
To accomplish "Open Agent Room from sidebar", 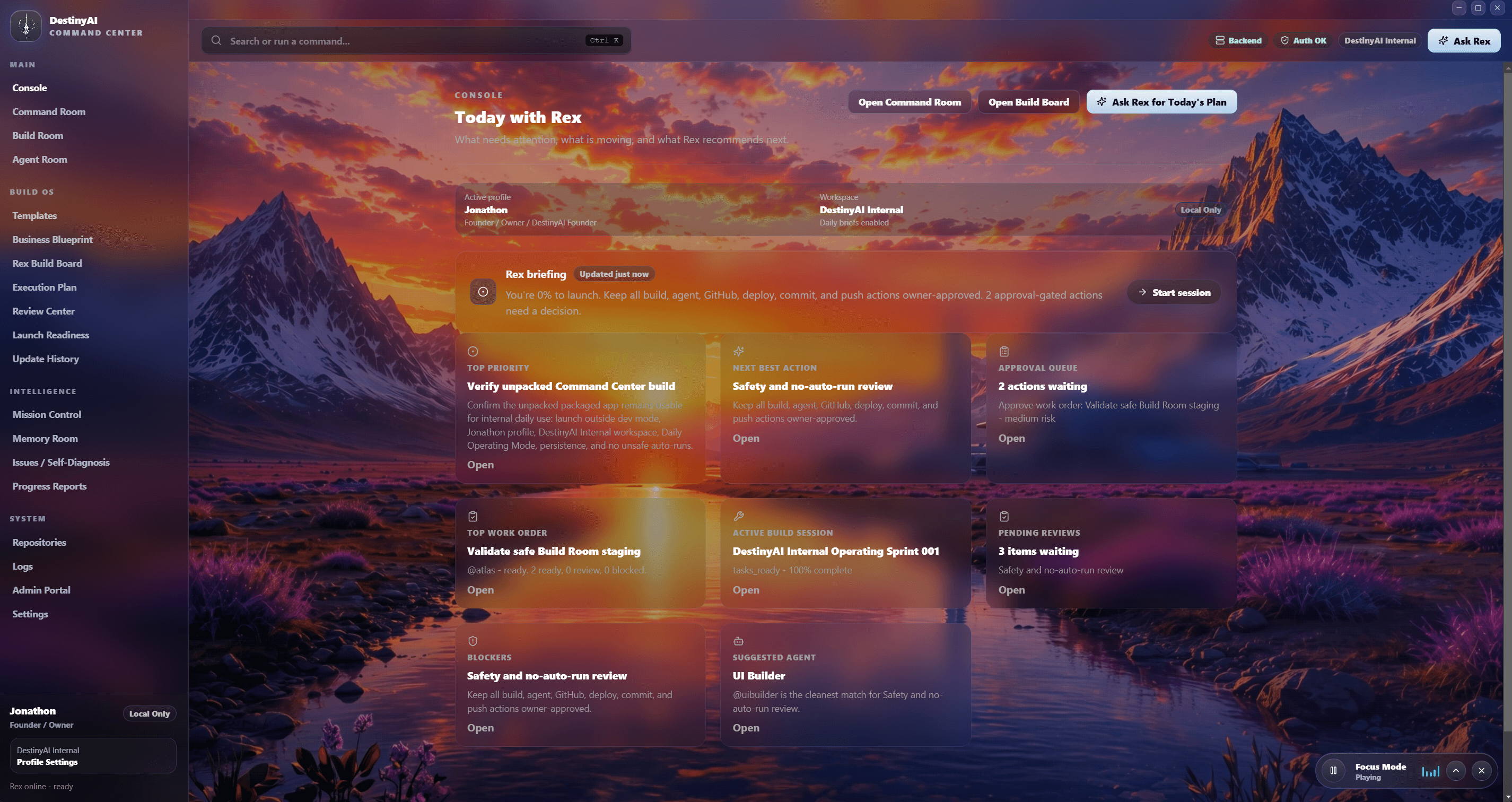I will pyautogui.click(x=39, y=160).
